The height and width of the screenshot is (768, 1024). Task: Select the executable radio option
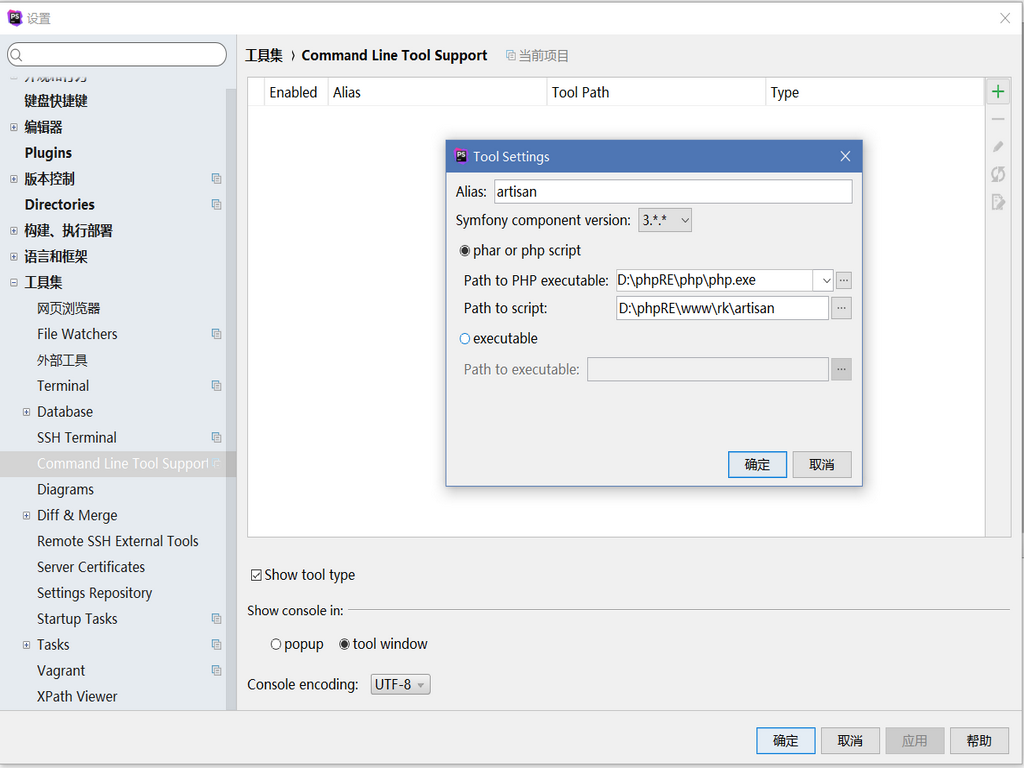pyautogui.click(x=464, y=338)
